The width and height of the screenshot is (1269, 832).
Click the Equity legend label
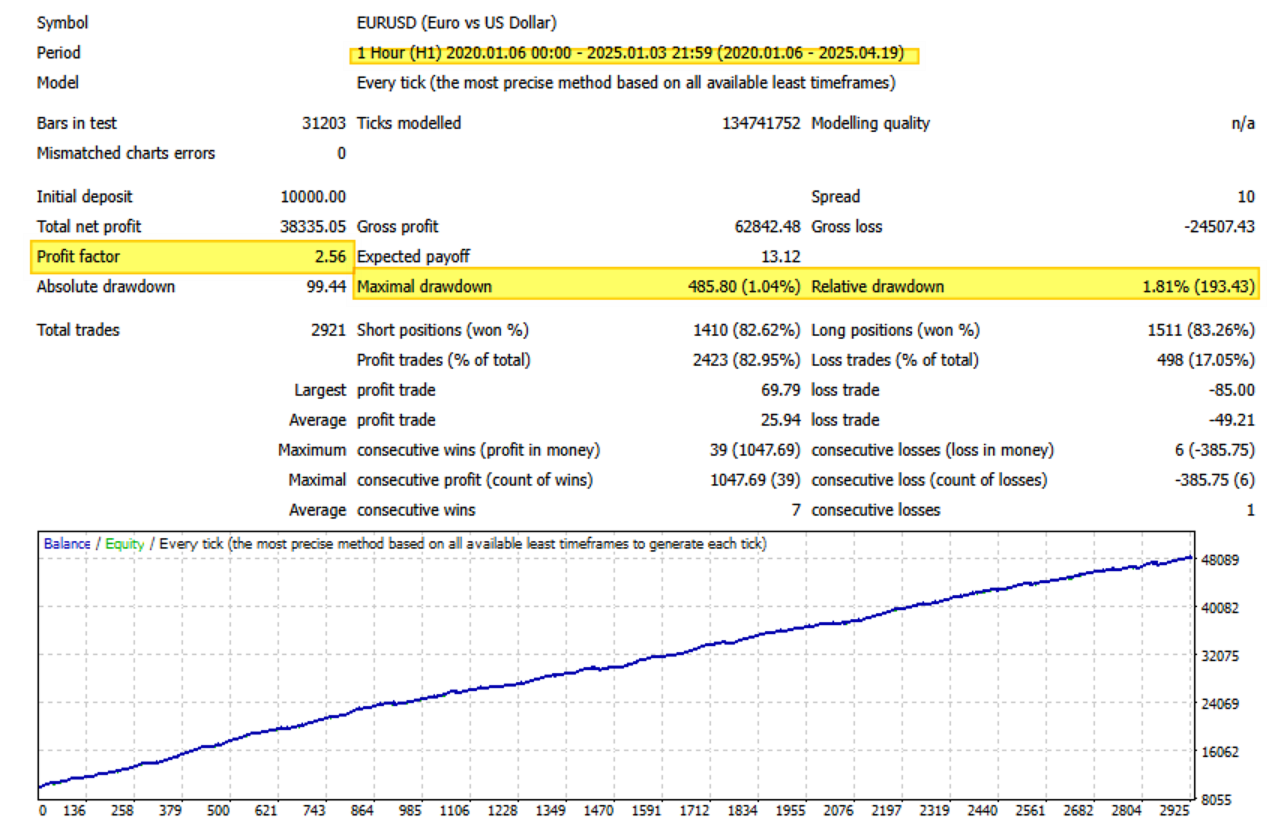124,544
